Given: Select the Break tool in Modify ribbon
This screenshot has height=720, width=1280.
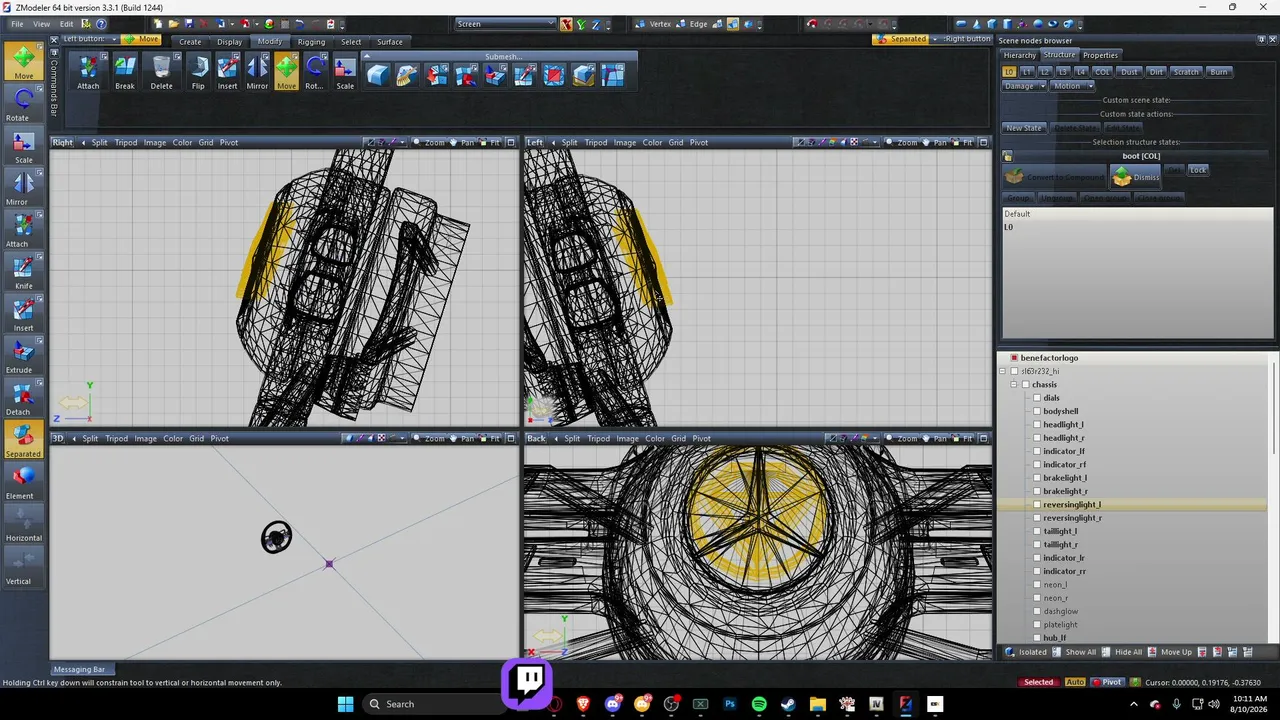Looking at the screenshot, I should [x=124, y=72].
